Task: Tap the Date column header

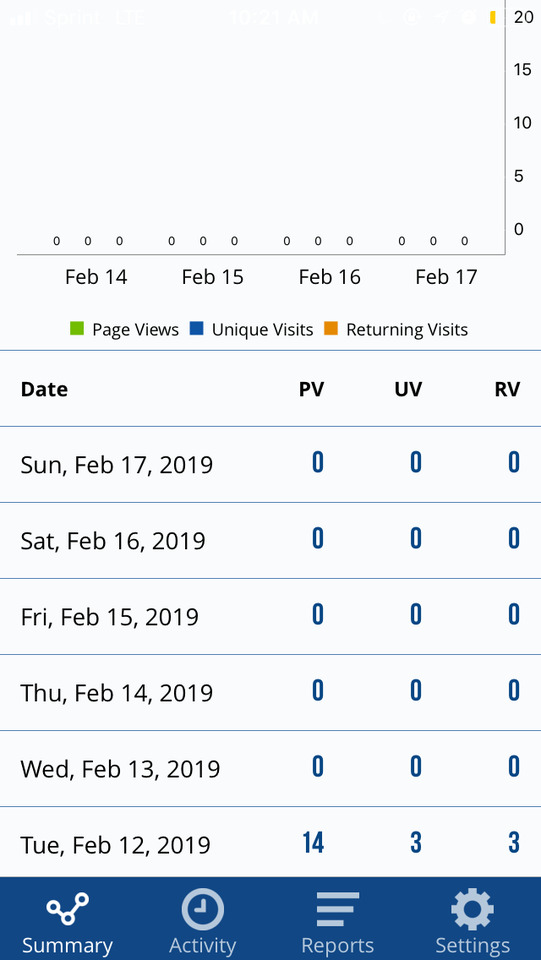Action: [44, 389]
